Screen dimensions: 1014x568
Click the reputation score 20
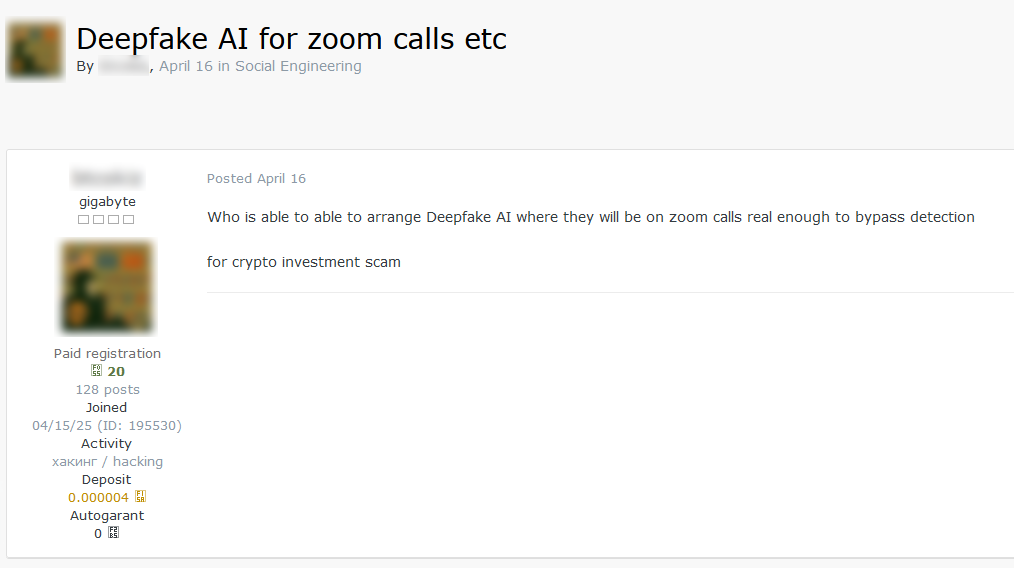[x=116, y=371]
